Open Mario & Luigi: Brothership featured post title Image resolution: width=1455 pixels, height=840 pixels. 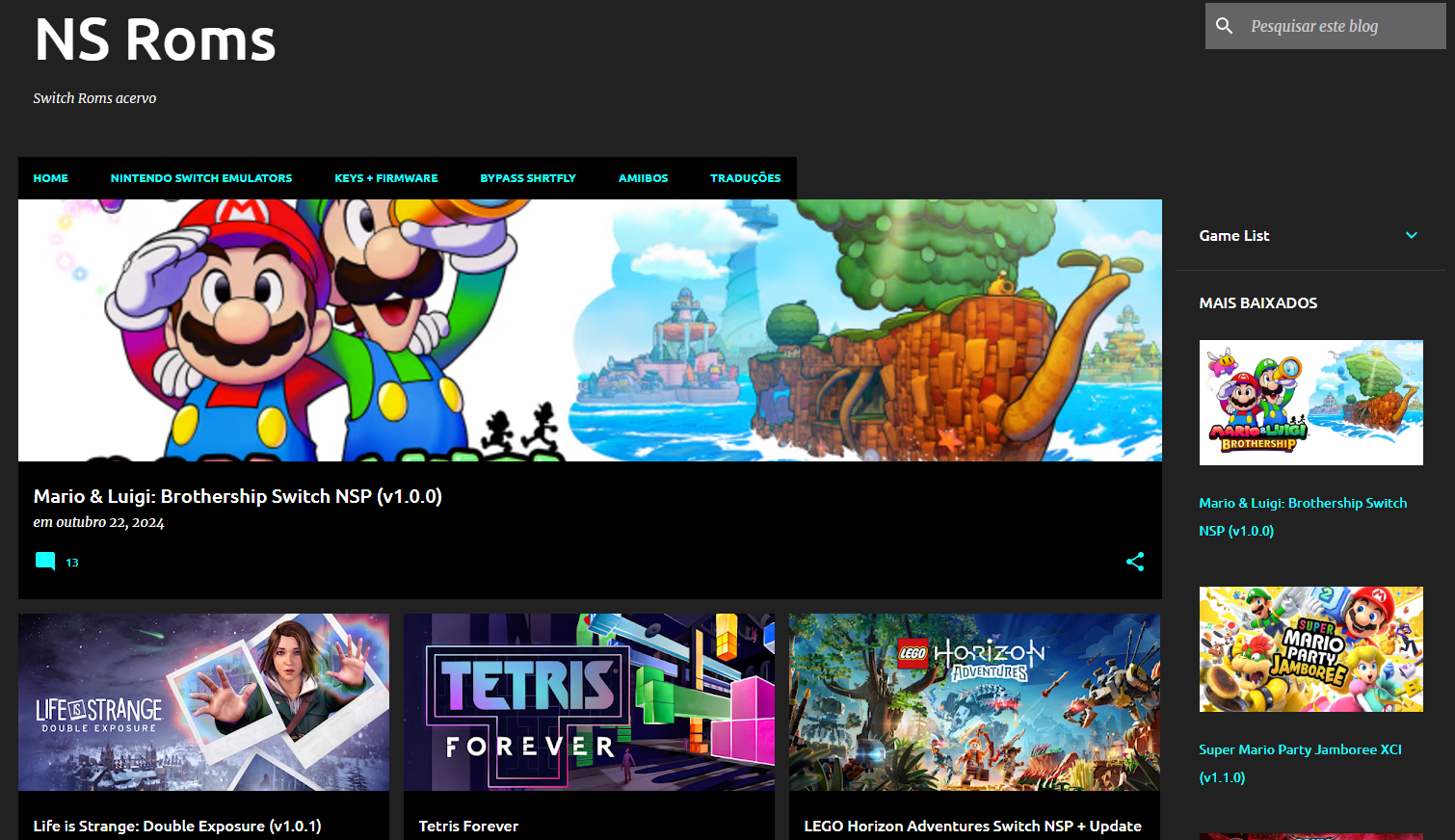click(238, 496)
